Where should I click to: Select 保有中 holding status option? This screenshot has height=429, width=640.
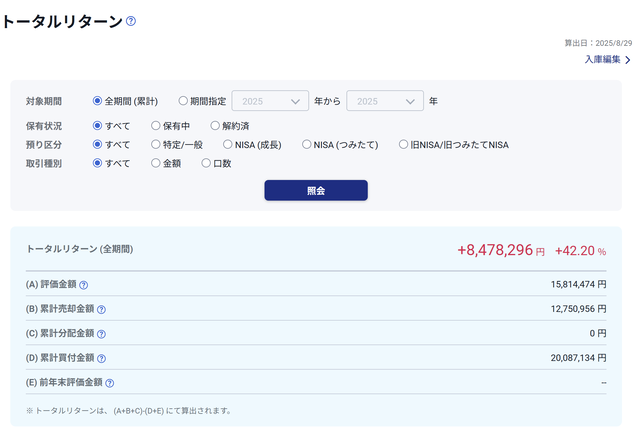coord(156,126)
